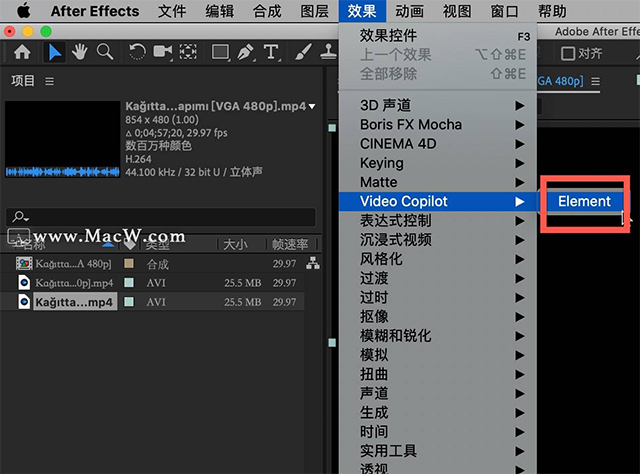Click the After Effects app menu
640x474 pixels.
(95, 11)
